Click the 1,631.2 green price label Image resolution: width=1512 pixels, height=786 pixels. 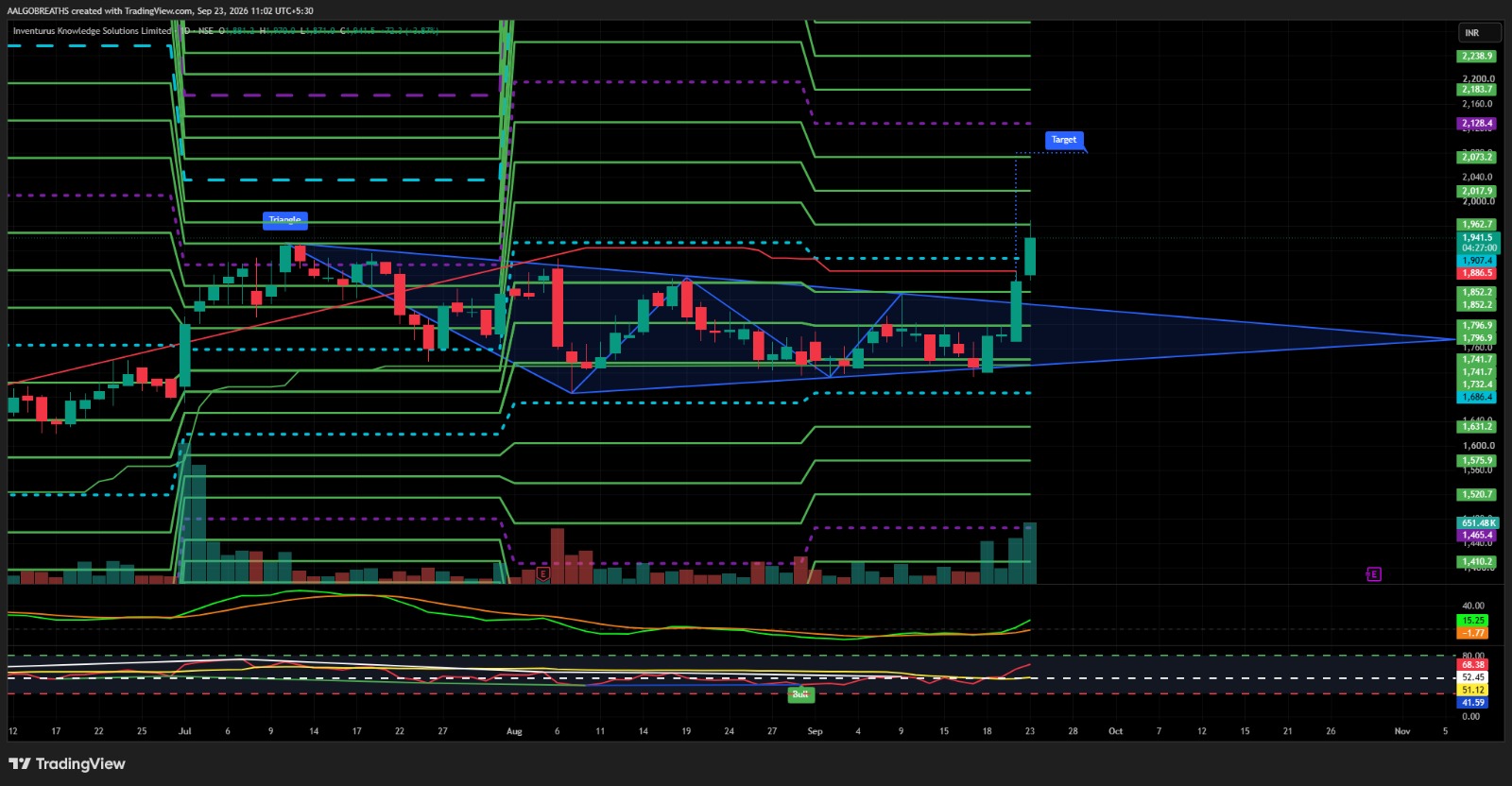1478,427
